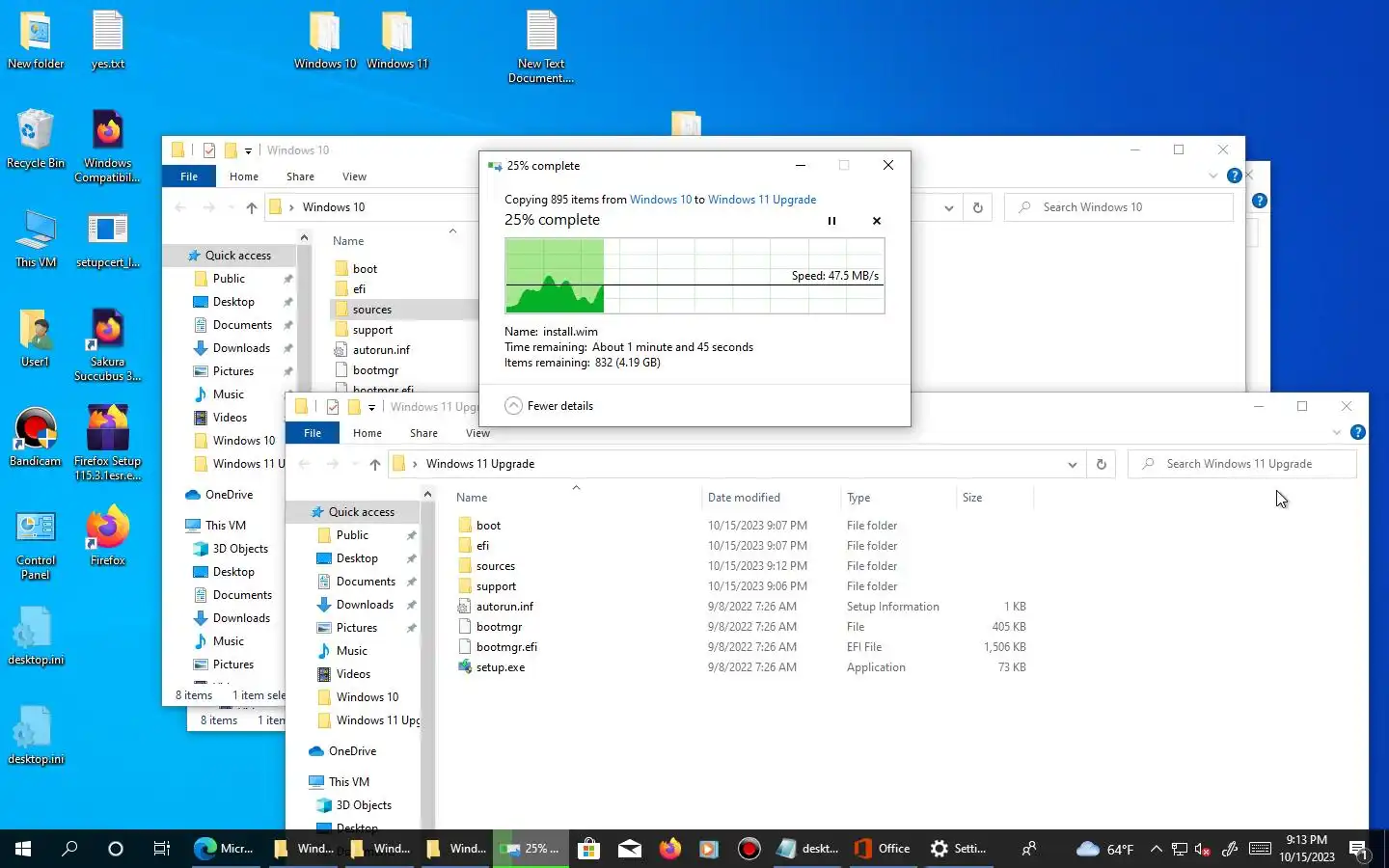Open File tab in Windows 10 window
This screenshot has height=868, width=1389.
coord(189,176)
